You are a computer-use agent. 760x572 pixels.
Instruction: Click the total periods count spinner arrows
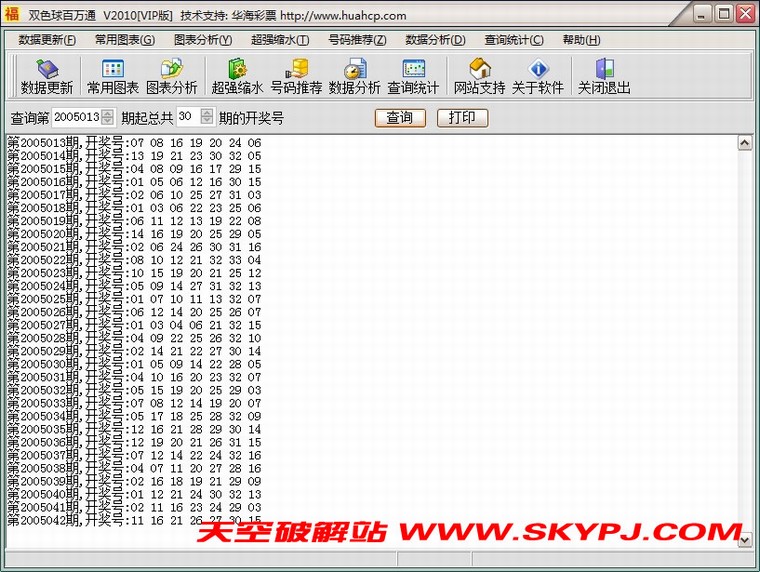point(207,117)
